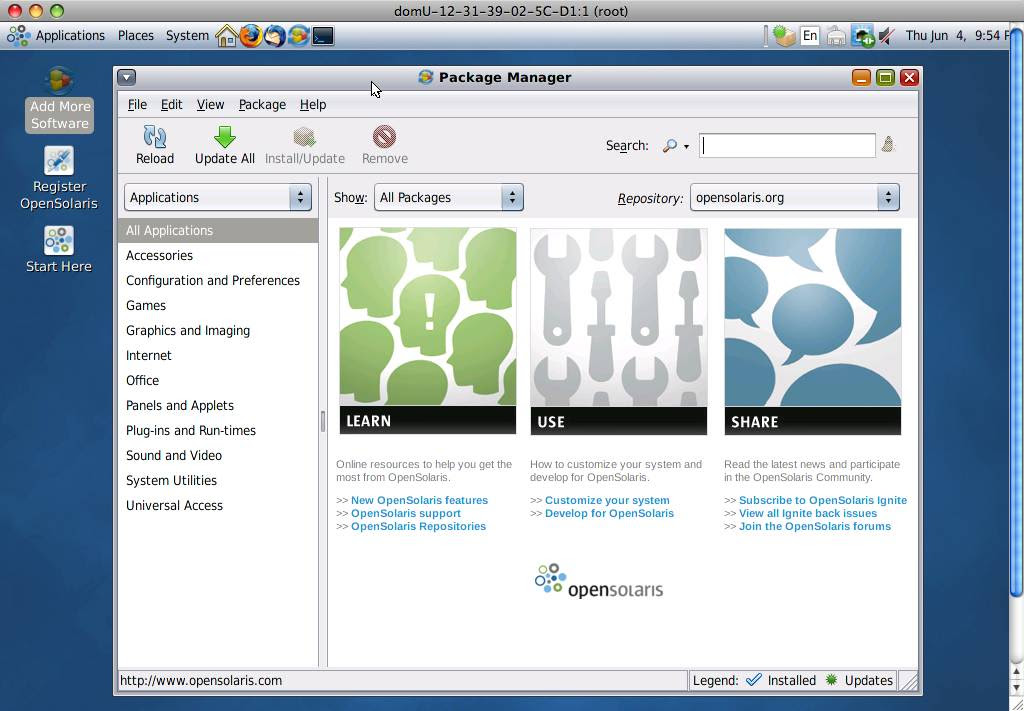Click the green Update All arrow
Screen dimensions: 1024x711
[225, 136]
